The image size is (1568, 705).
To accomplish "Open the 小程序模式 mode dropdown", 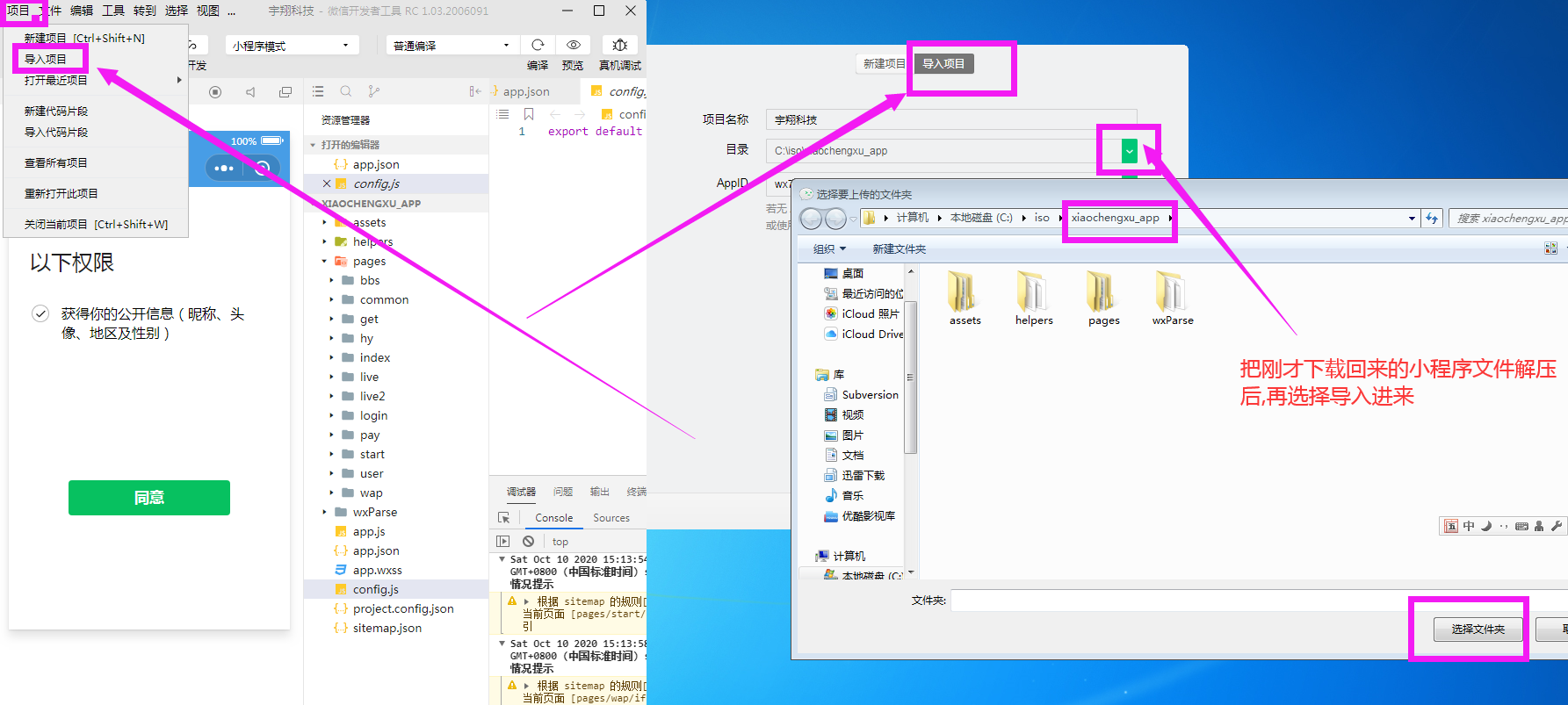I will (x=292, y=46).
